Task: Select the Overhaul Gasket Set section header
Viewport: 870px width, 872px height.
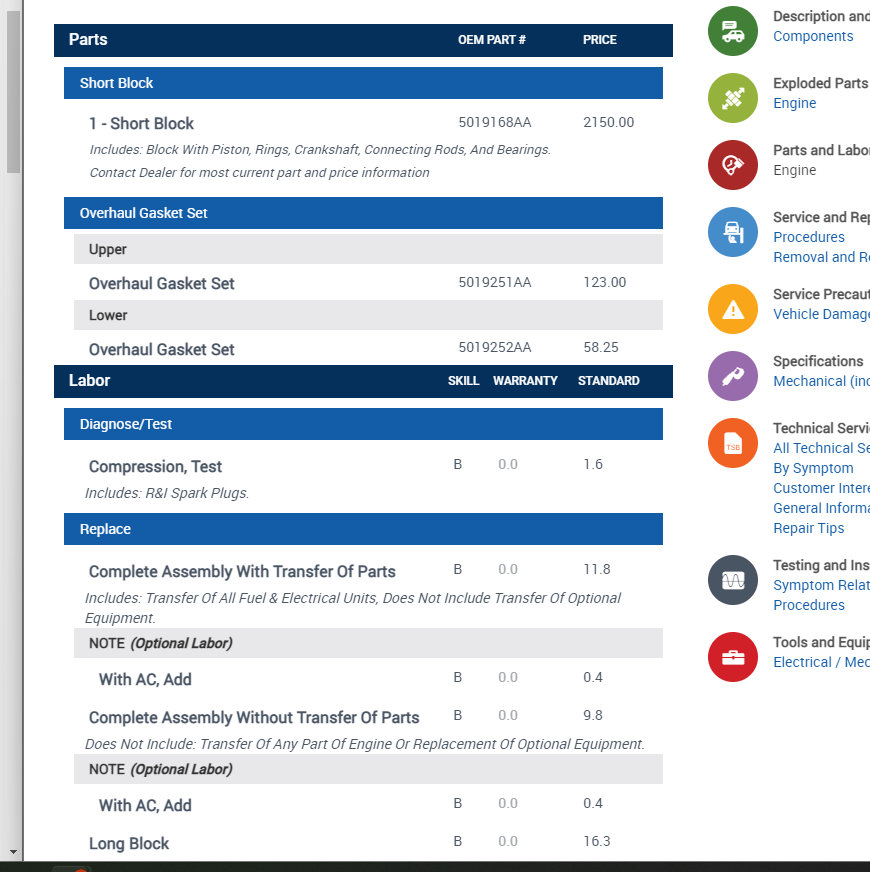Action: [x=363, y=213]
